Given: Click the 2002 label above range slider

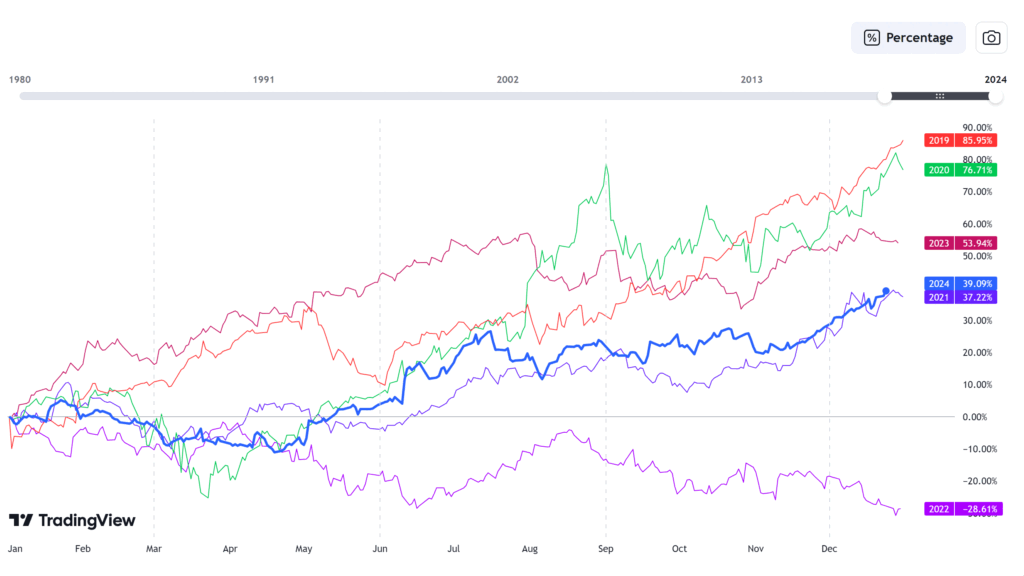Looking at the screenshot, I should point(508,79).
